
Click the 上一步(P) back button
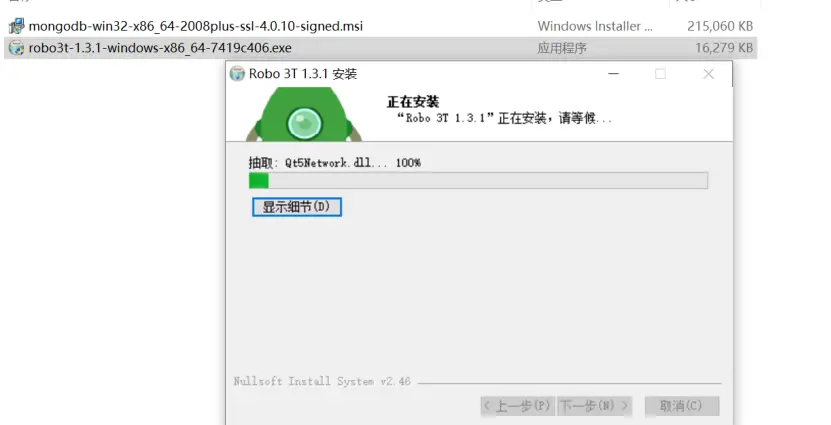click(x=518, y=406)
